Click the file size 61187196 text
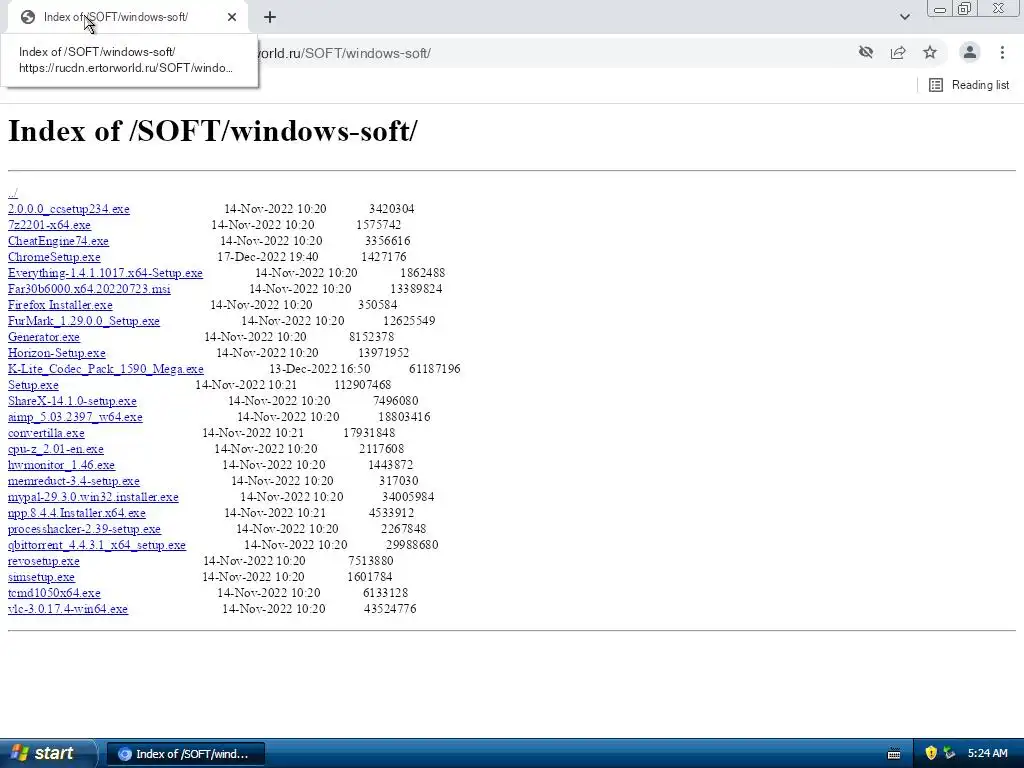 435,369
